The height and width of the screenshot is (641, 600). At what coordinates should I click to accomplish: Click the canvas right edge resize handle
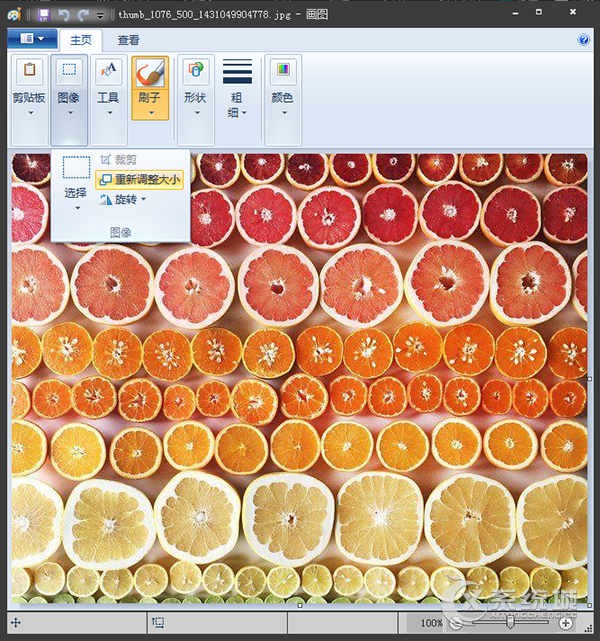click(x=589, y=379)
